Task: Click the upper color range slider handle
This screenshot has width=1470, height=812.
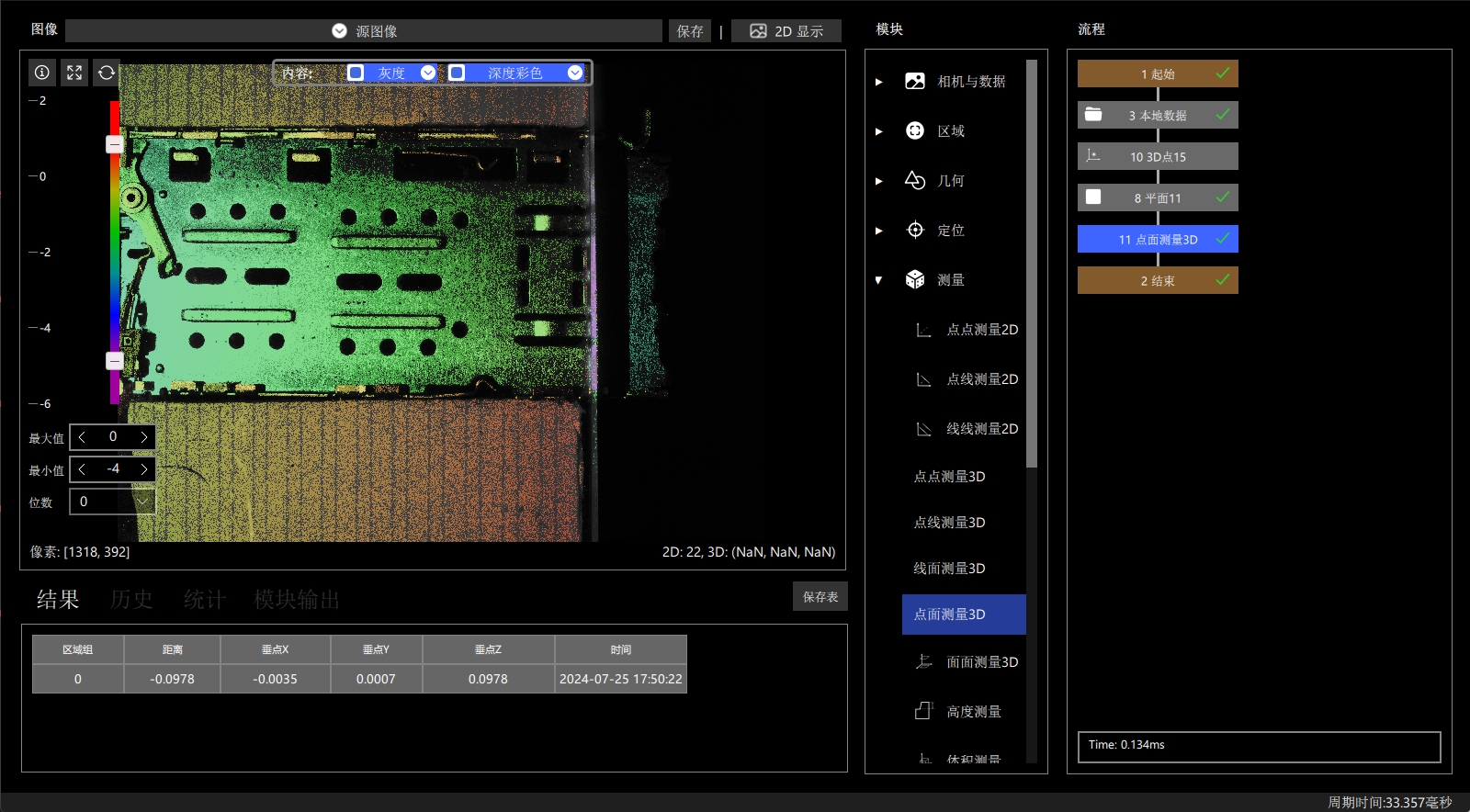Action: 115,144
